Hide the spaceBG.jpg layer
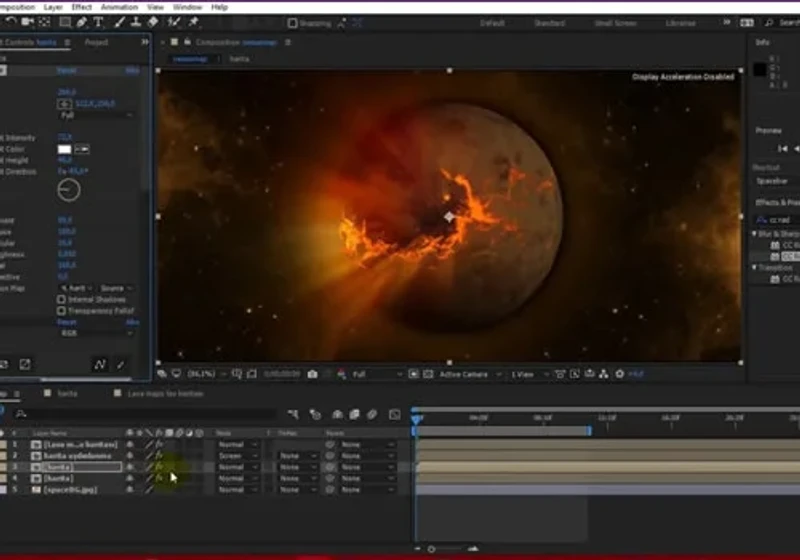This screenshot has width=800, height=560. pos(130,490)
